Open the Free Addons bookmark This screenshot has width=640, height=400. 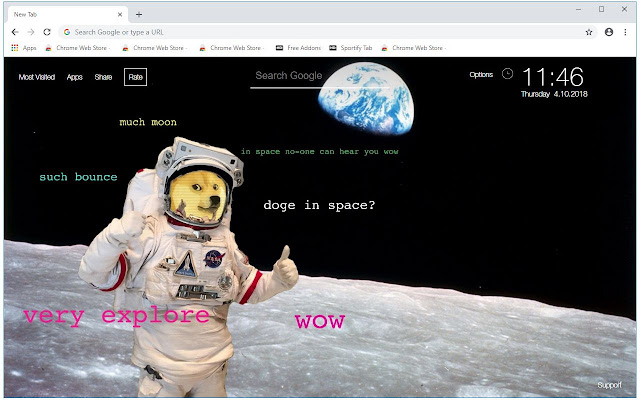[298, 48]
